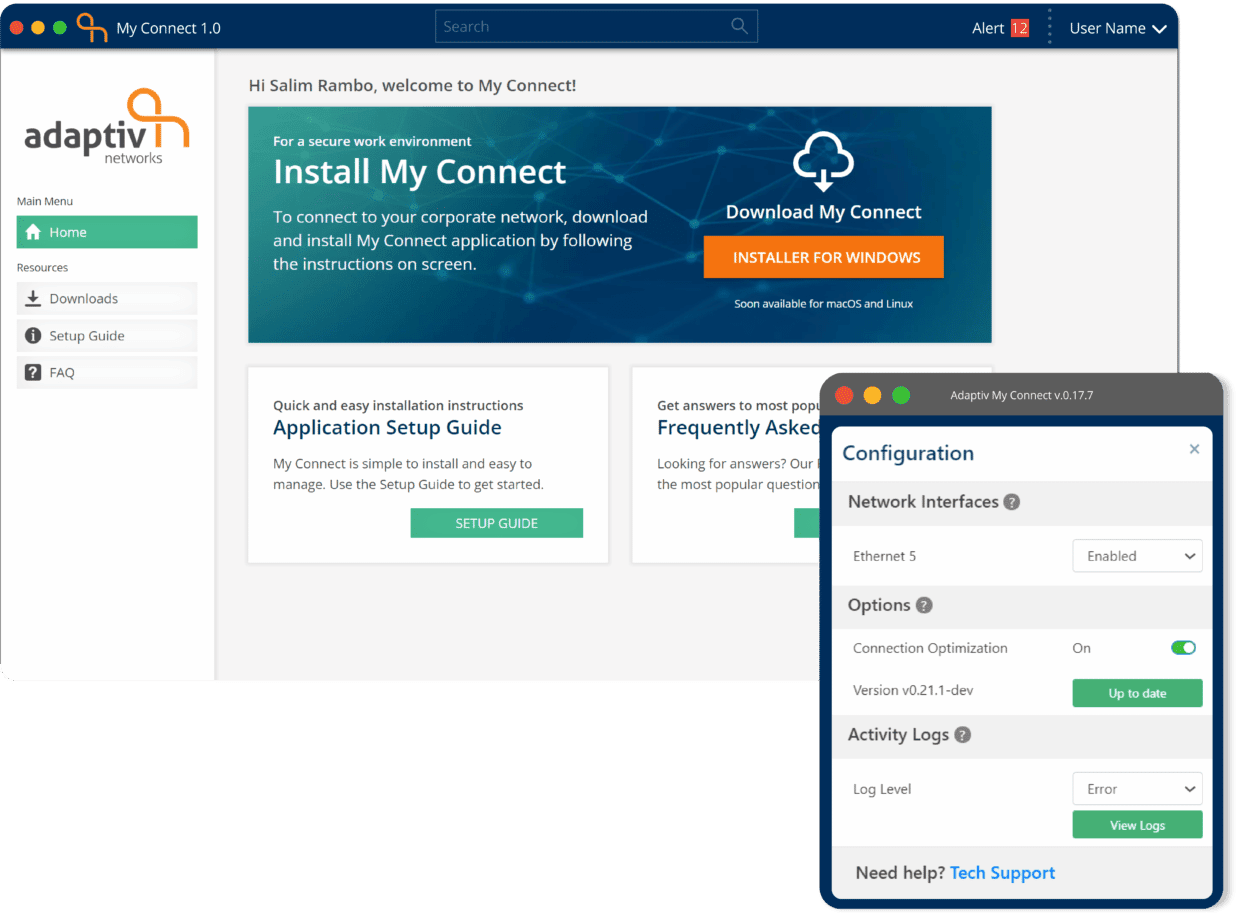The height and width of the screenshot is (917, 1240).
Task: Click the search magnifier icon
Action: click(739, 26)
